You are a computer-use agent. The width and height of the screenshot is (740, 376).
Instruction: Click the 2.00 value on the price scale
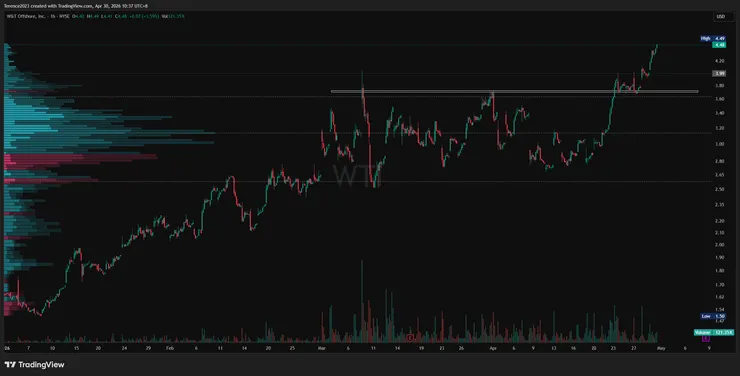click(719, 245)
